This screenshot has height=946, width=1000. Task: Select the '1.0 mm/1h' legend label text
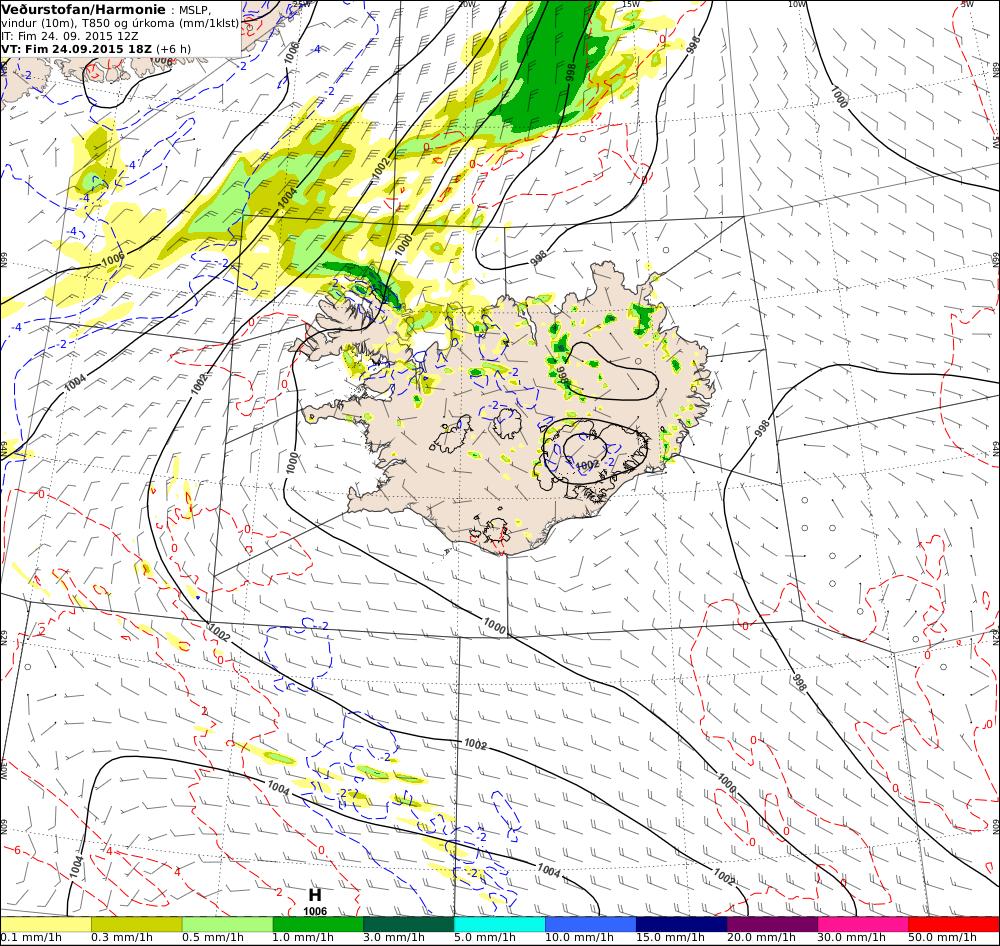[304, 938]
